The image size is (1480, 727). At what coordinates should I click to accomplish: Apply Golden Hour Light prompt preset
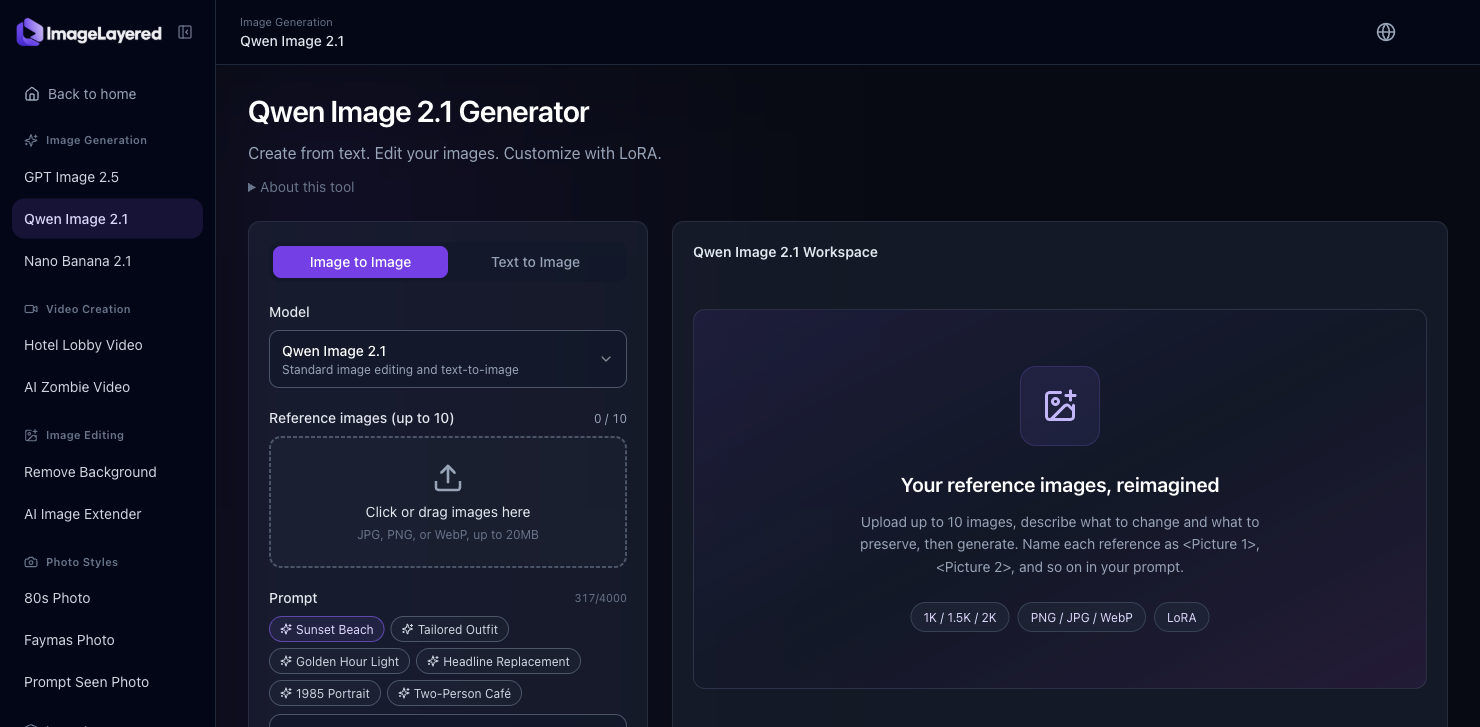click(x=340, y=661)
